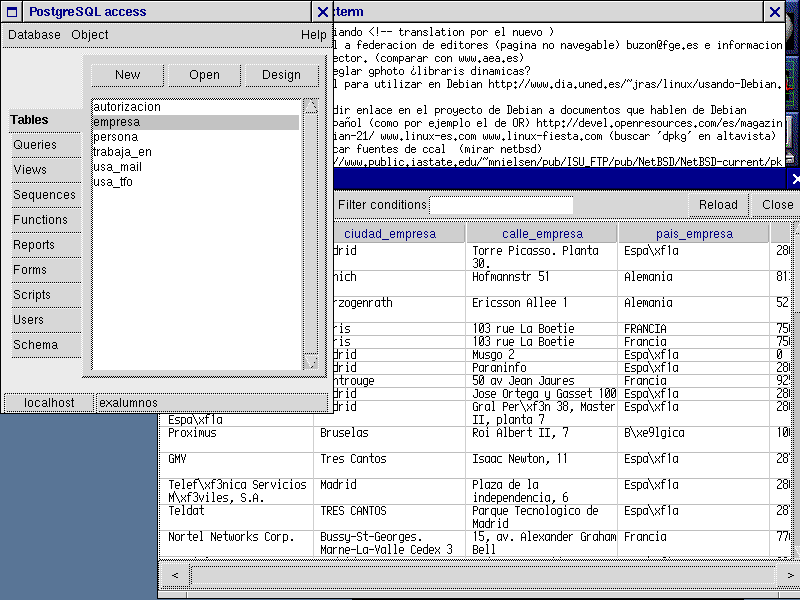Click the Plaza de la independencia, 6 cell
This screenshot has width=800, height=600.
coord(541,491)
